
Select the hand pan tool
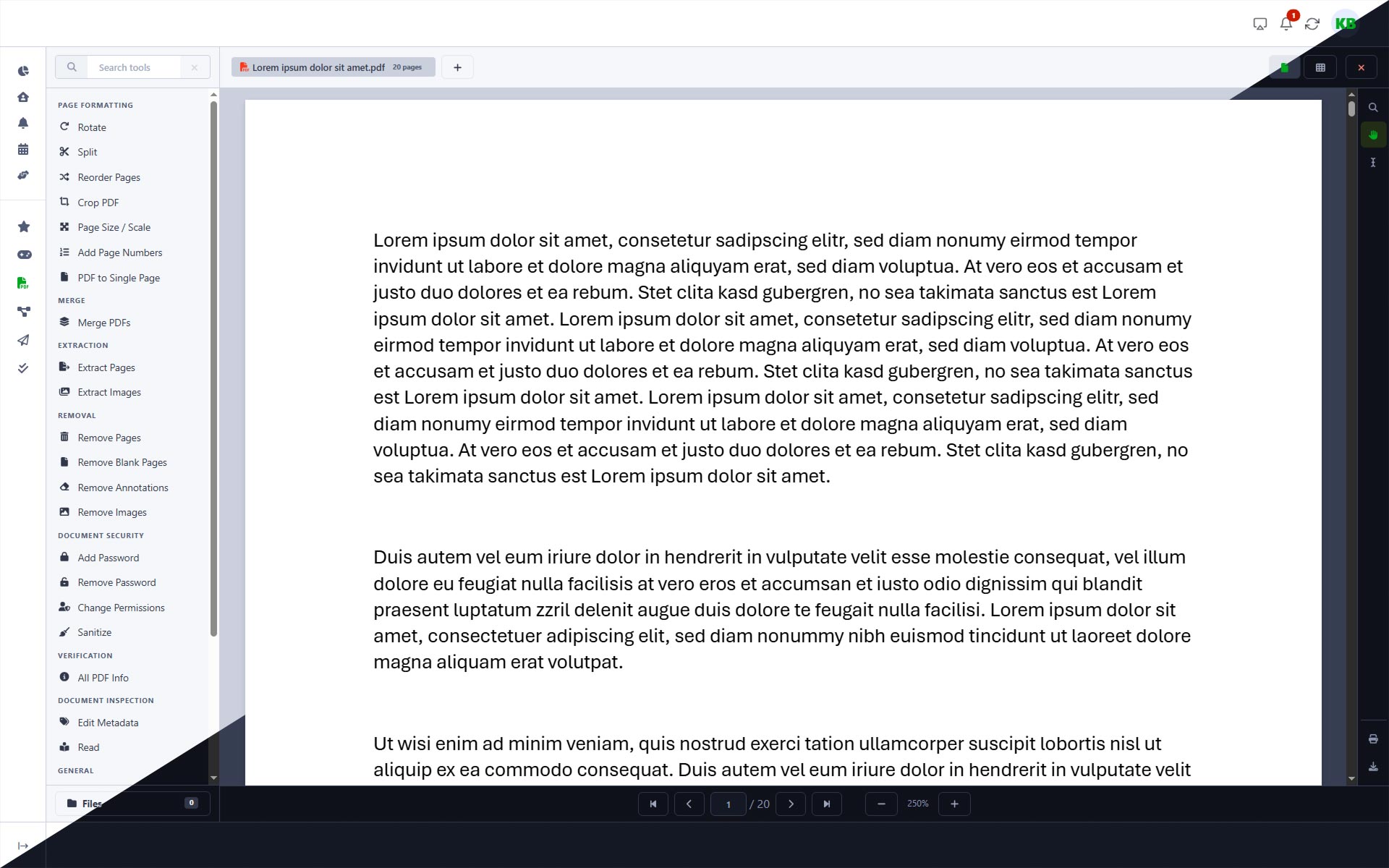coord(1373,134)
